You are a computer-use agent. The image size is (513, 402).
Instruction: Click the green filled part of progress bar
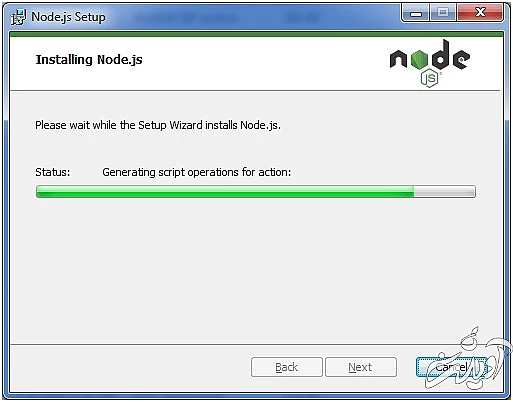[x=225, y=192]
